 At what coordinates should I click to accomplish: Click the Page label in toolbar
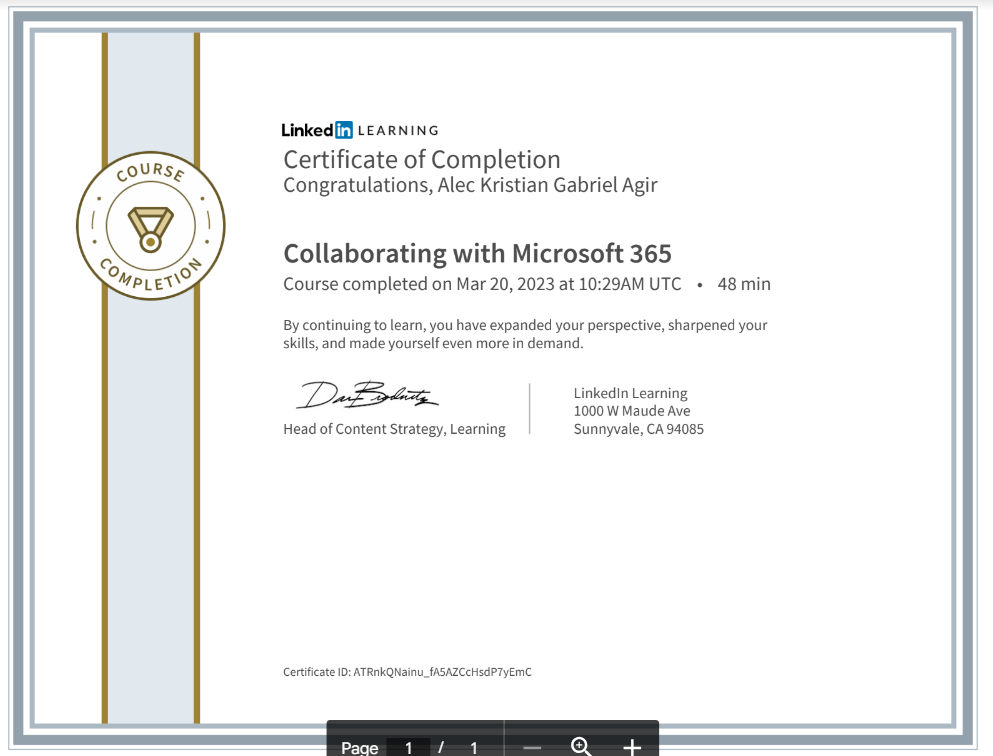tap(359, 747)
